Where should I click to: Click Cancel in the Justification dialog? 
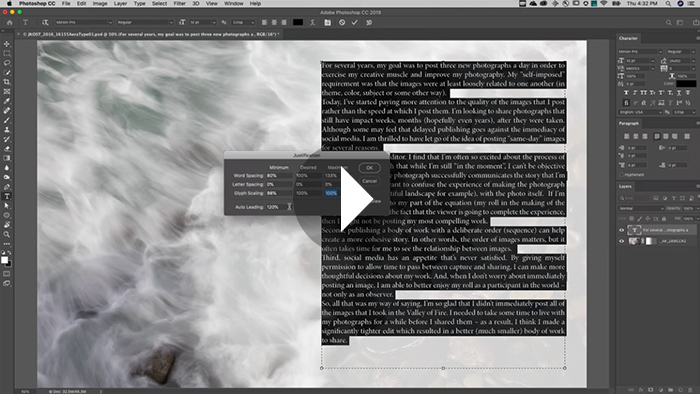click(369, 181)
